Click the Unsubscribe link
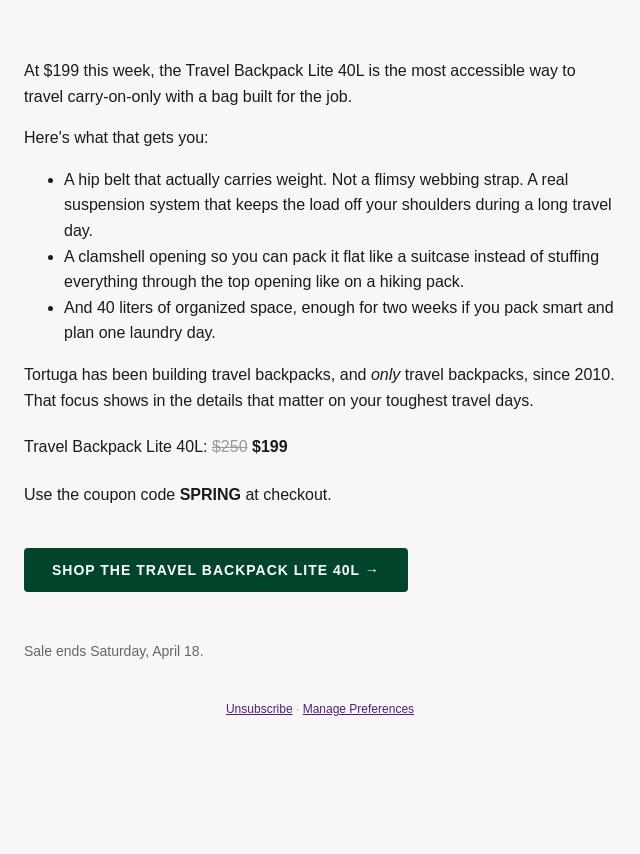Screen dimensions: 640x854 [x=259, y=709]
